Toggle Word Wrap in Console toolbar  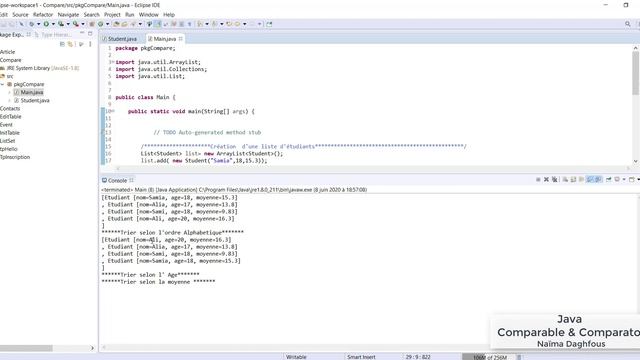click(581, 180)
